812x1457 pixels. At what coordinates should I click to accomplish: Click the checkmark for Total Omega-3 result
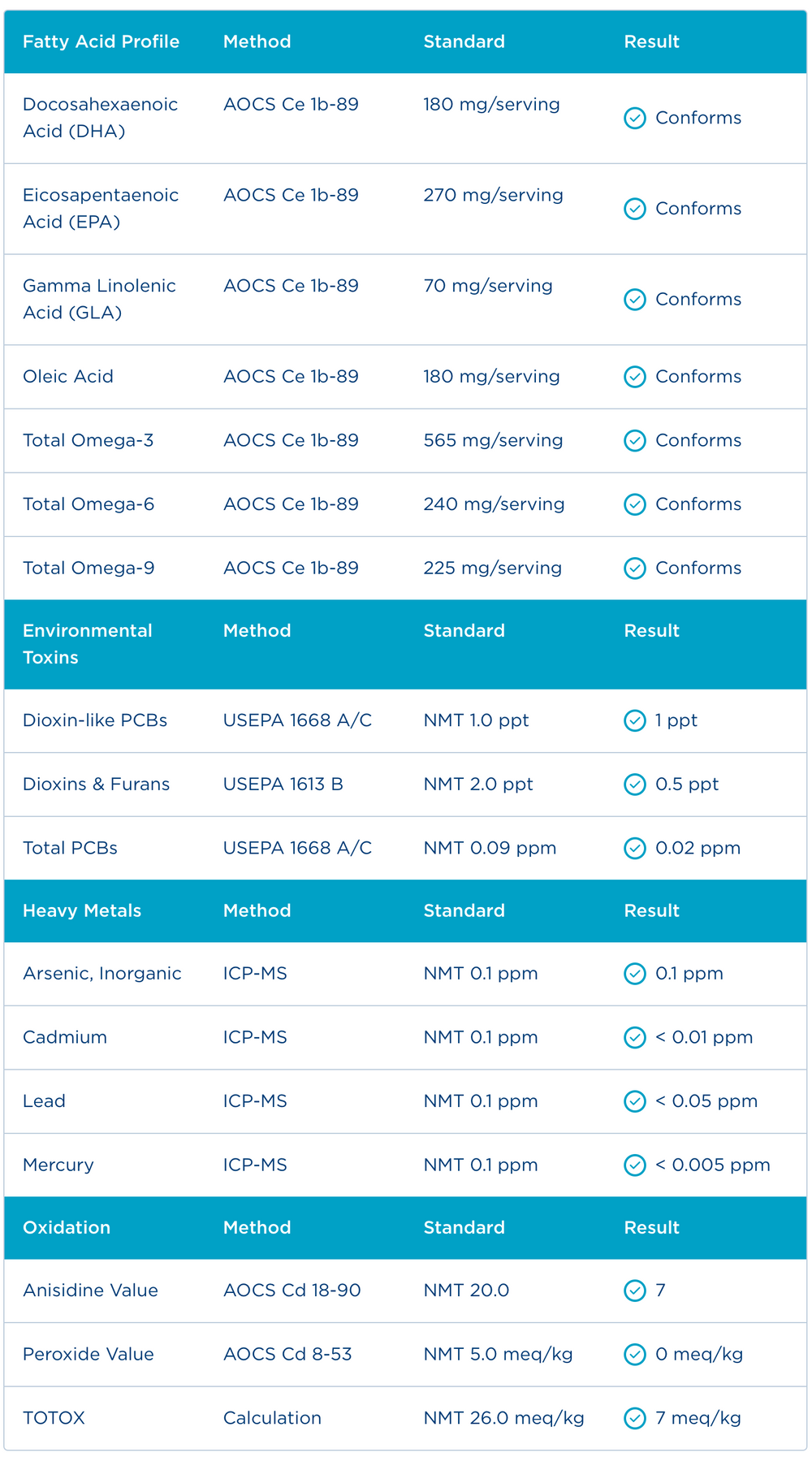coord(634,440)
